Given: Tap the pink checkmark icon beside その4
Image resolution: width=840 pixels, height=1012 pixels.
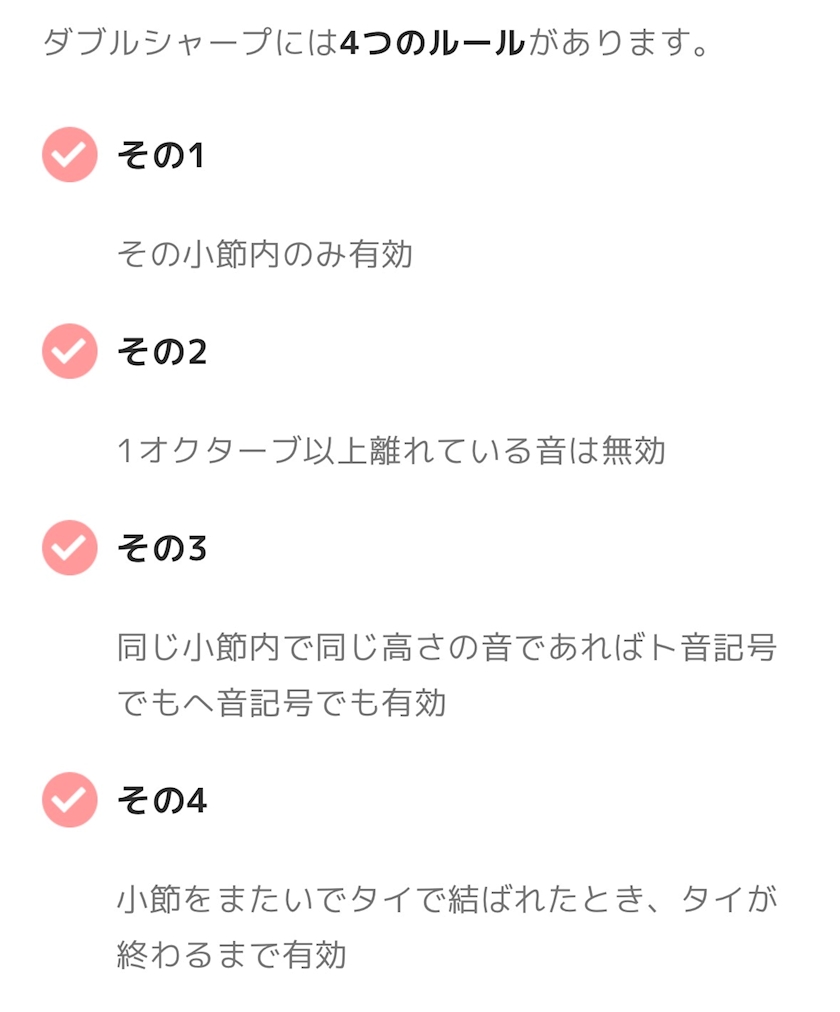Looking at the screenshot, I should [x=69, y=800].
